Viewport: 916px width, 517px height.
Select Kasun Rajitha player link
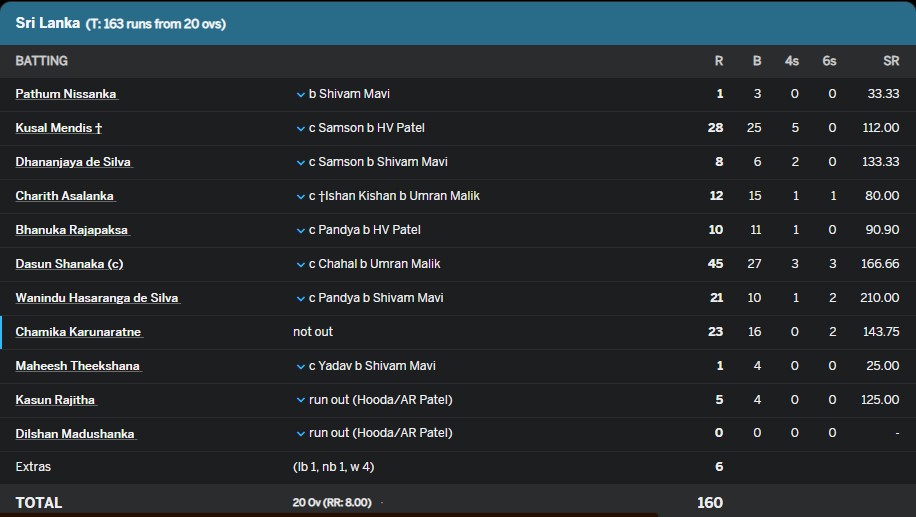[x=55, y=400]
